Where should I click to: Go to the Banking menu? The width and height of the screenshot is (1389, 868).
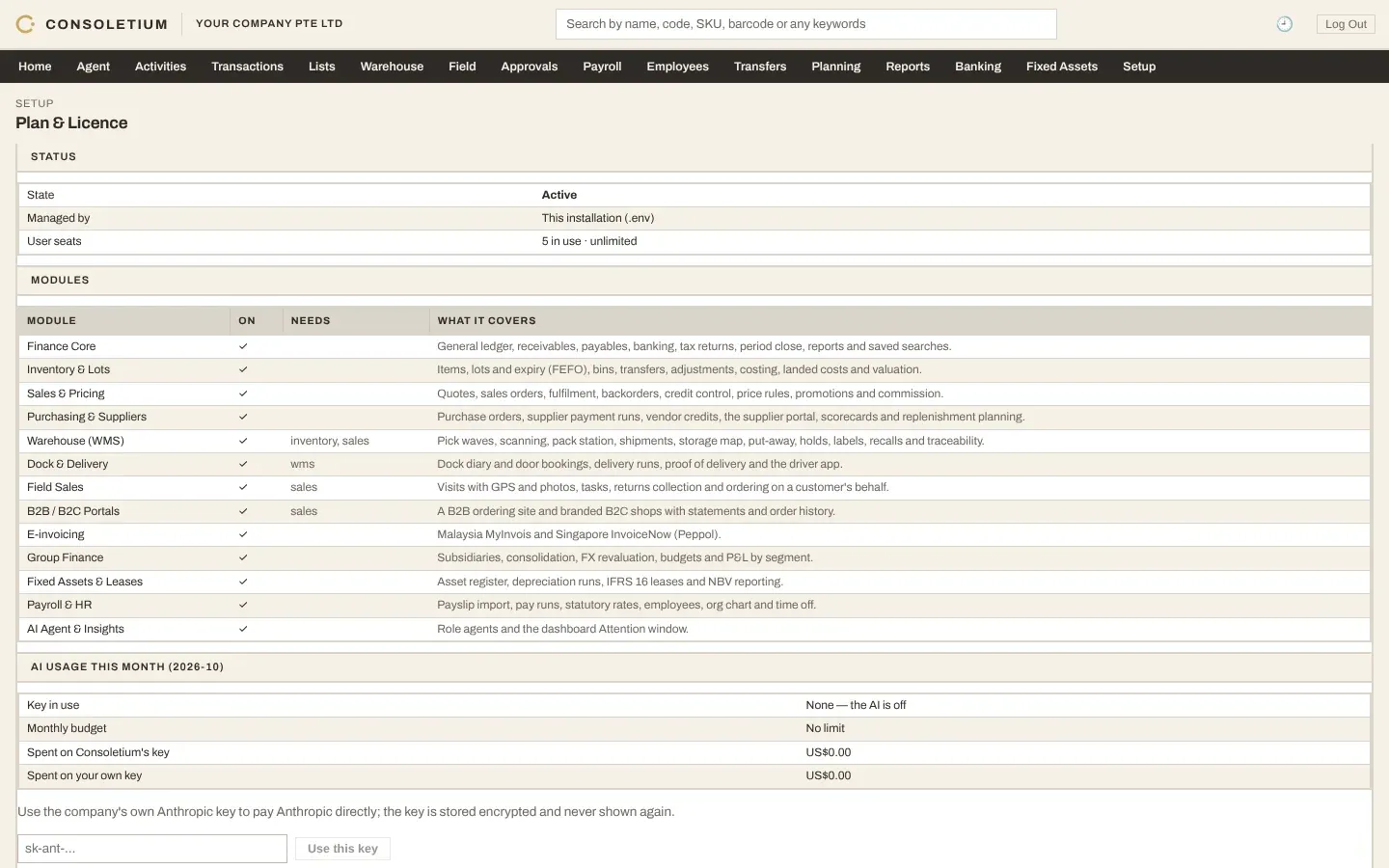978,67
